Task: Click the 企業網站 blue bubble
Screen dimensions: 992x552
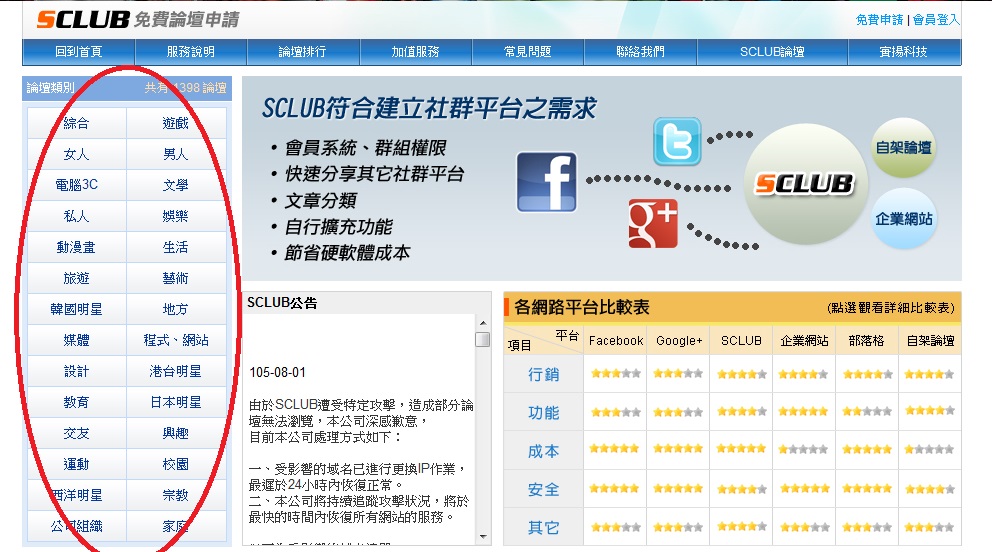Action: pos(903,219)
